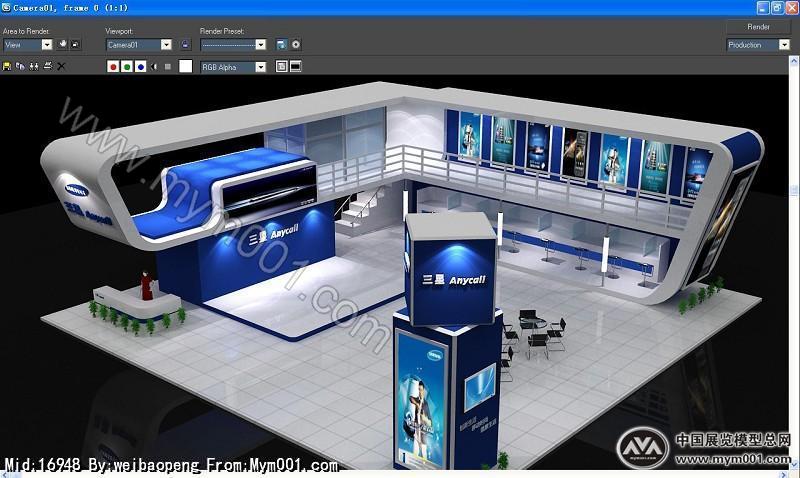Click the Edit Region hand icon
The height and width of the screenshot is (478, 800).
[63, 44]
